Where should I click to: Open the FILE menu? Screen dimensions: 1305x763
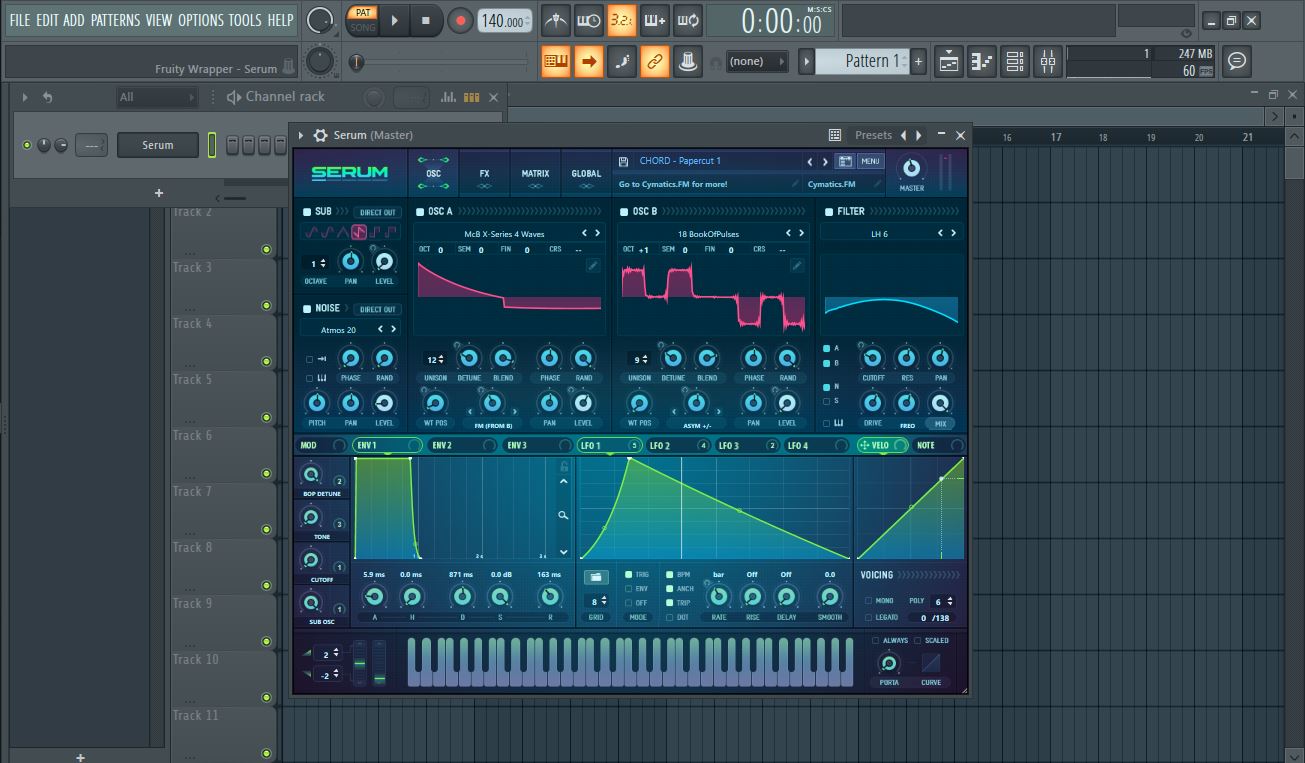point(20,20)
